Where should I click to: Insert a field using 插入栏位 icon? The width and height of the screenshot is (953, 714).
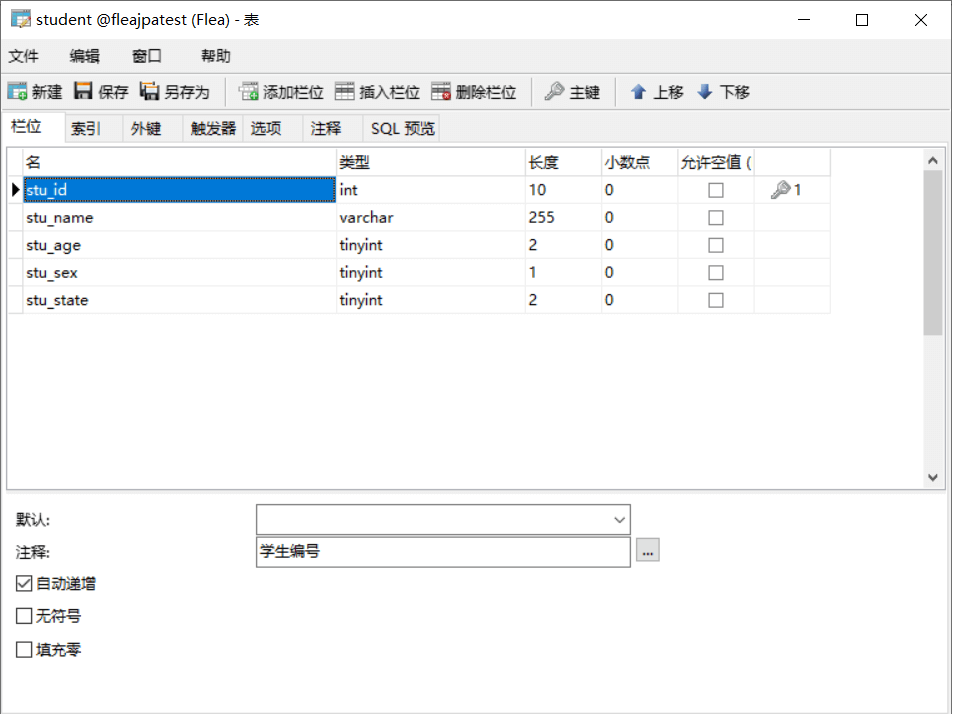click(x=345, y=92)
